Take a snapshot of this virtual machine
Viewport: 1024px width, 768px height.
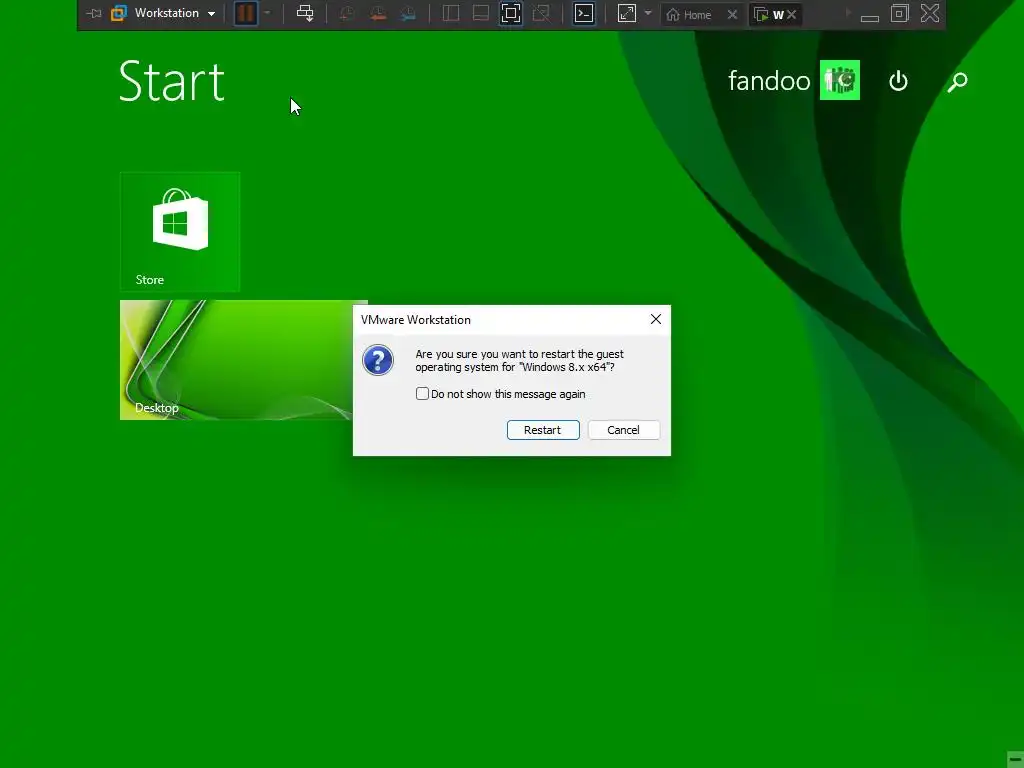coord(347,14)
